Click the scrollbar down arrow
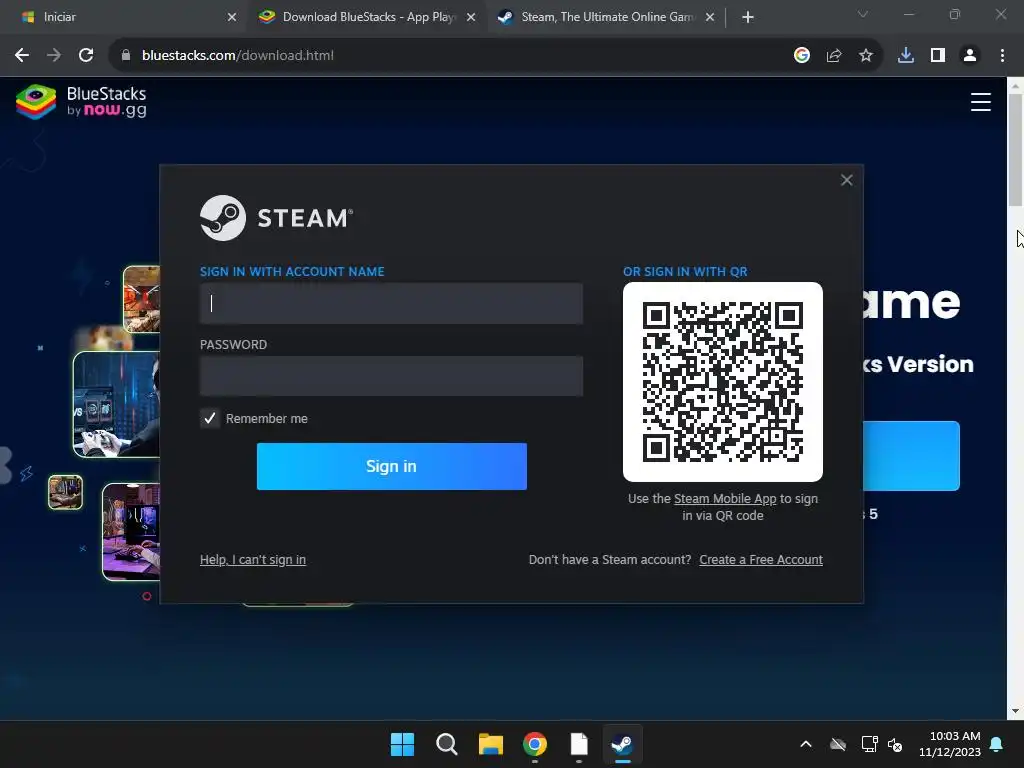This screenshot has height=768, width=1024. pyautogui.click(x=1015, y=711)
